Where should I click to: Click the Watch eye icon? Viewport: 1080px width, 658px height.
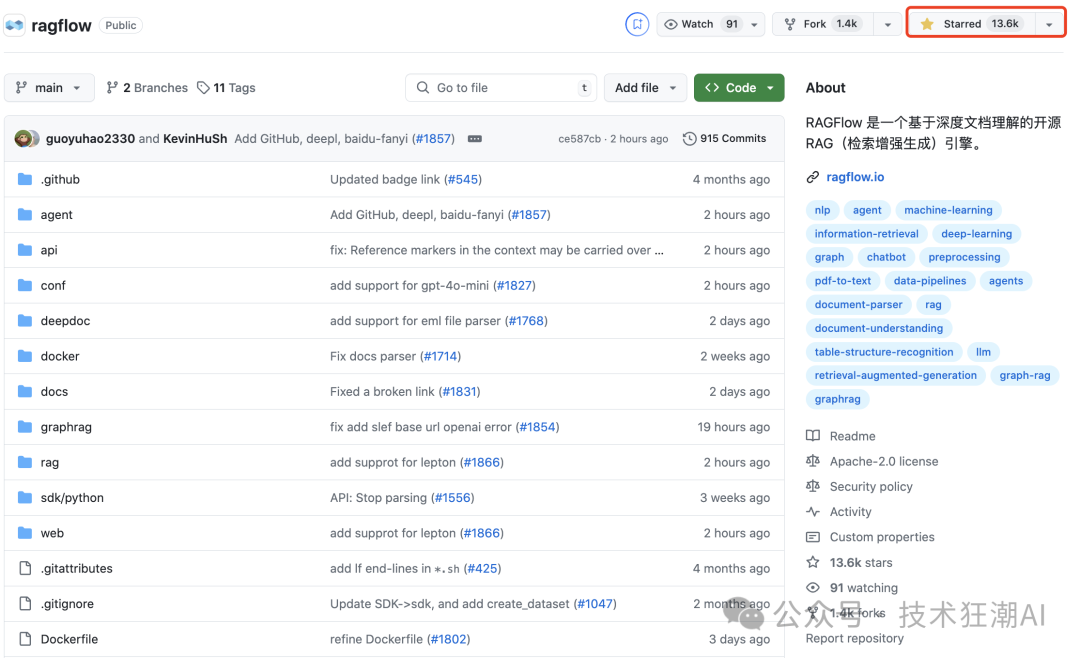pyautogui.click(x=668, y=23)
